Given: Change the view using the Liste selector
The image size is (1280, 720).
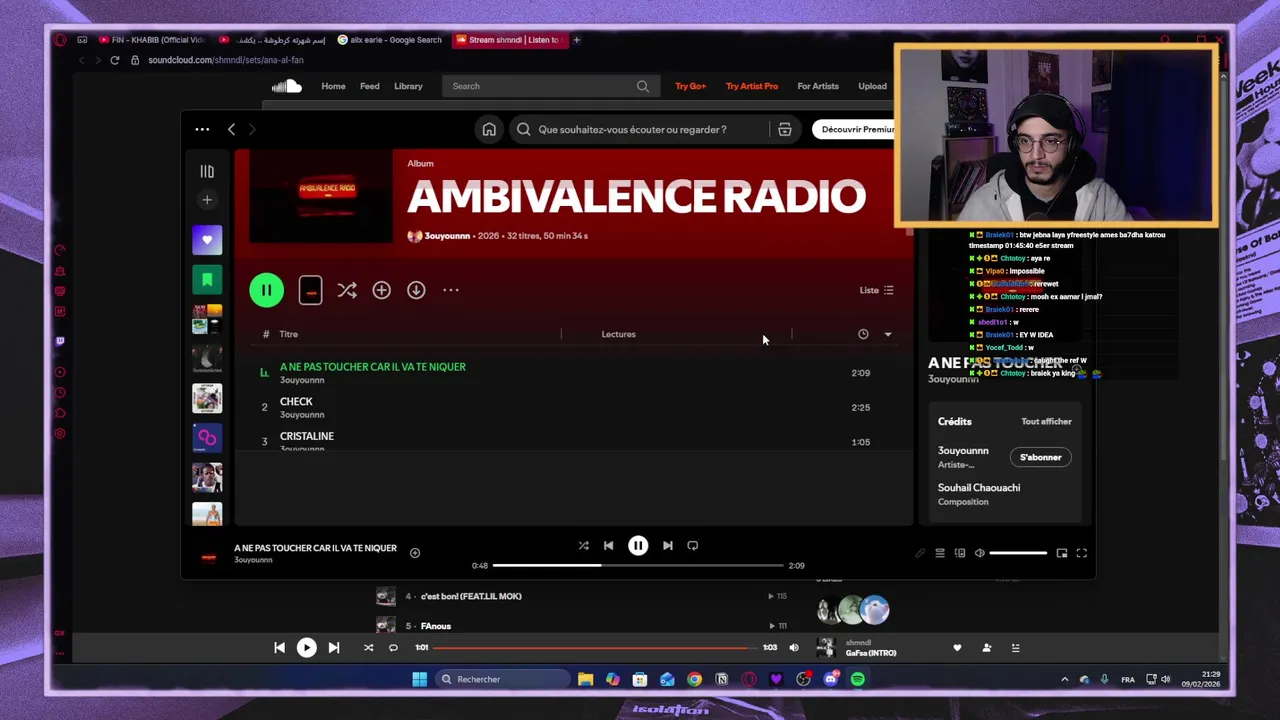Looking at the screenshot, I should point(877,290).
